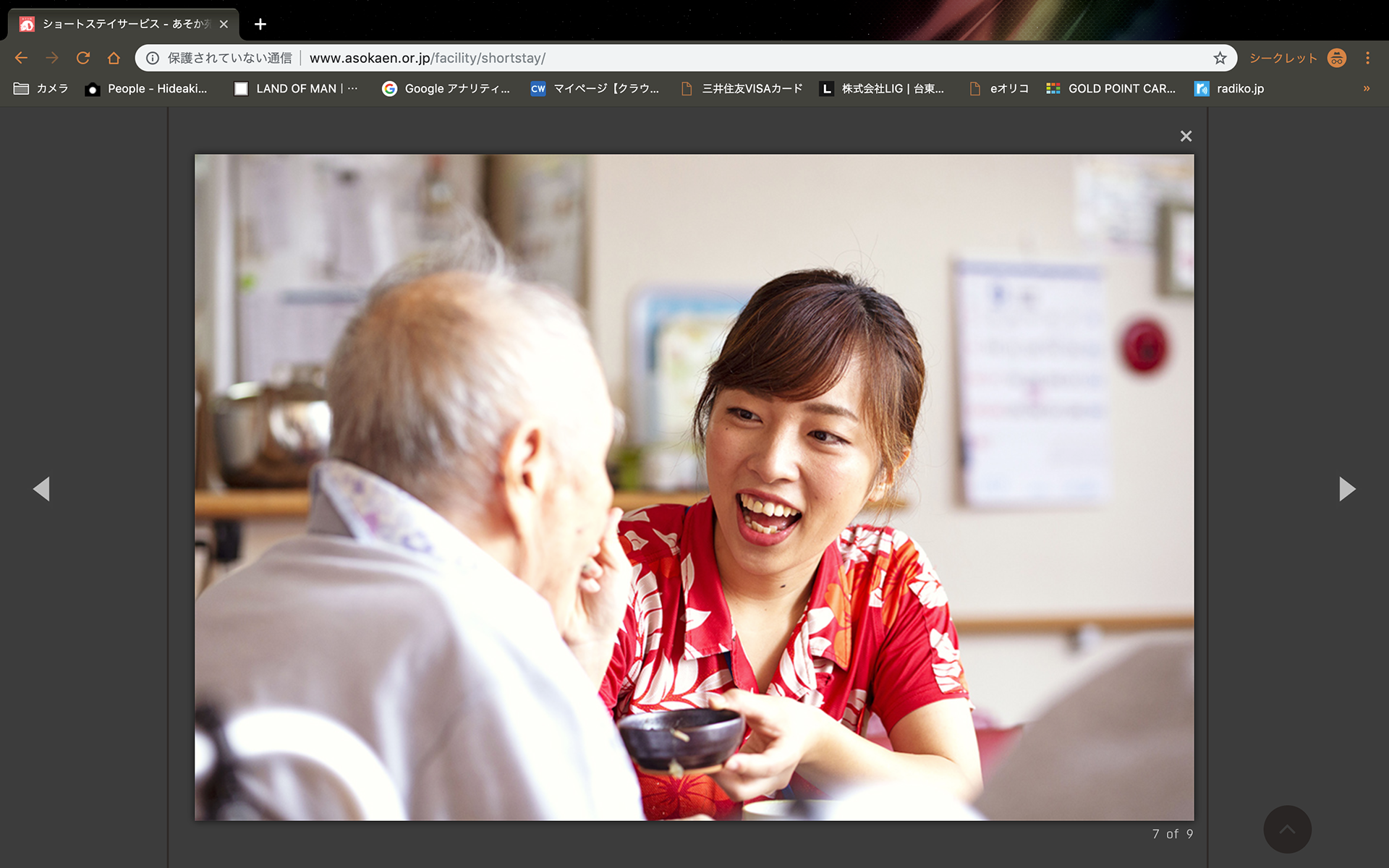The height and width of the screenshot is (868, 1389).
Task: Close the lightbox image viewer
Action: (x=1186, y=136)
